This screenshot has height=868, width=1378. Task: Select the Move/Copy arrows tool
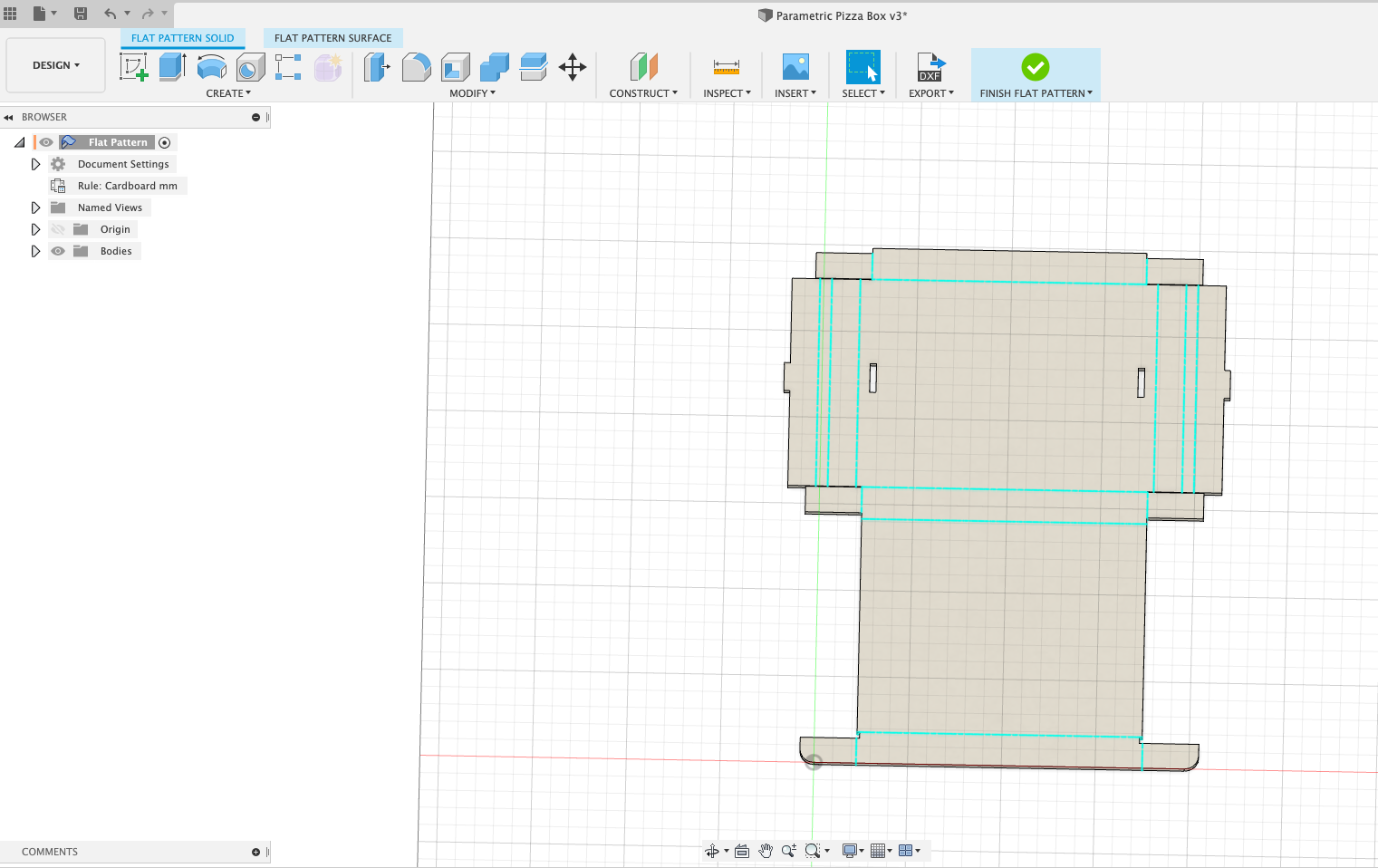[573, 66]
